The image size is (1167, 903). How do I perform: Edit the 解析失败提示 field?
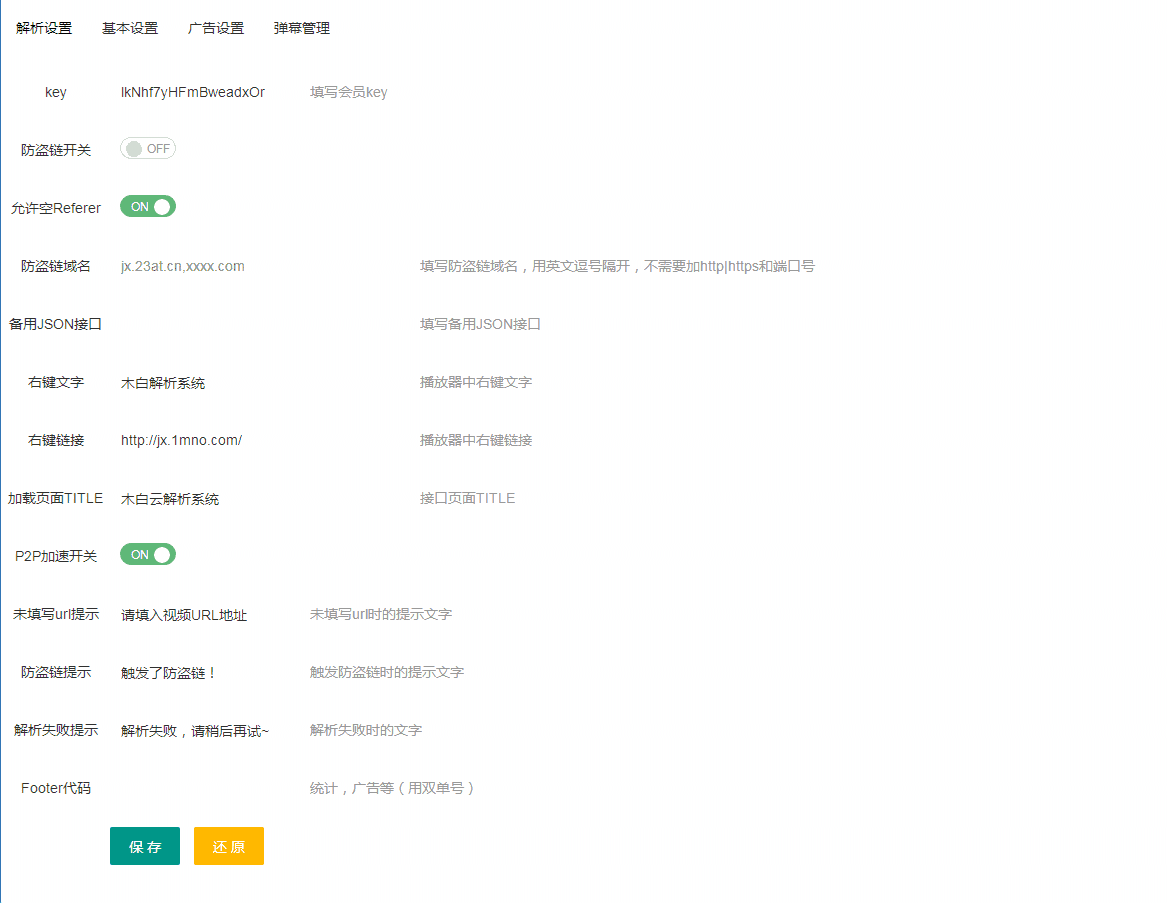200,730
